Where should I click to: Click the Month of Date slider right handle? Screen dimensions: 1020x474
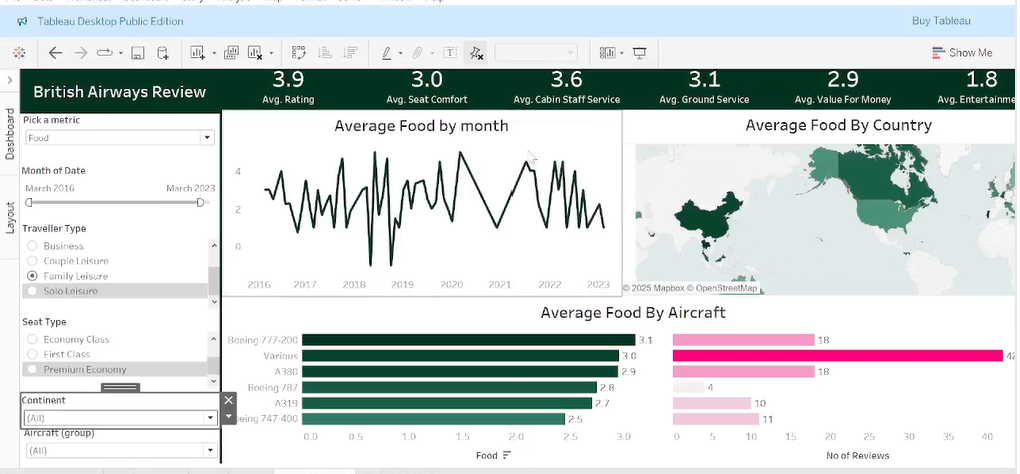pyautogui.click(x=200, y=202)
